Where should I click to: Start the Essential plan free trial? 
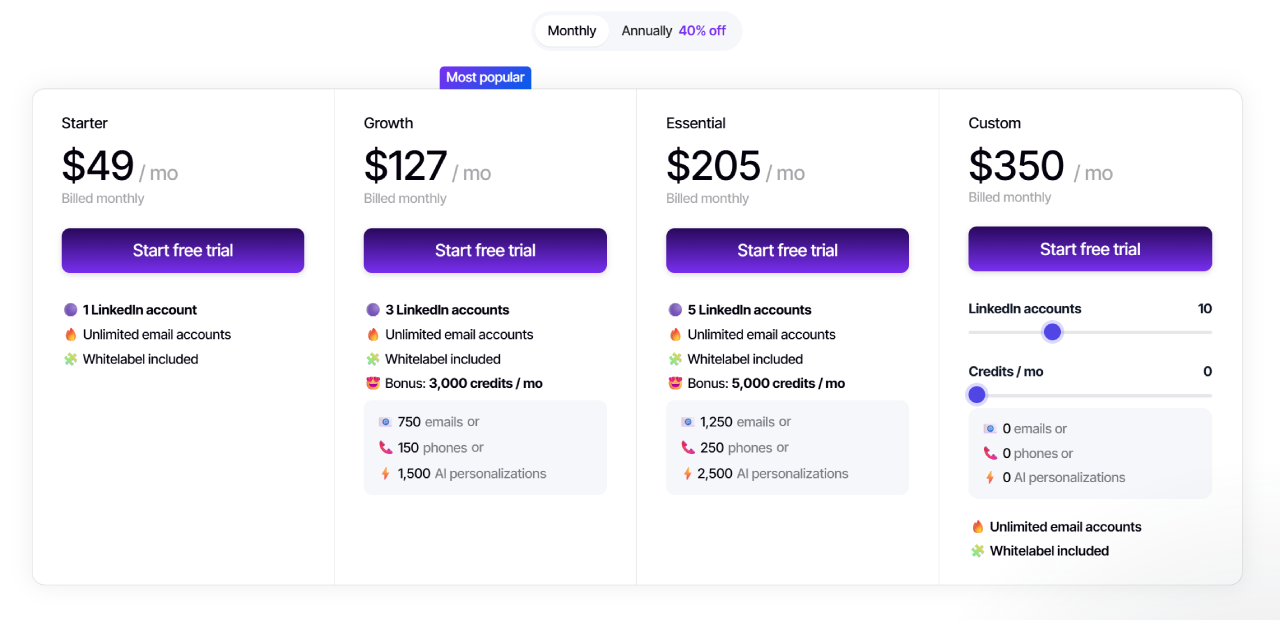[788, 250]
